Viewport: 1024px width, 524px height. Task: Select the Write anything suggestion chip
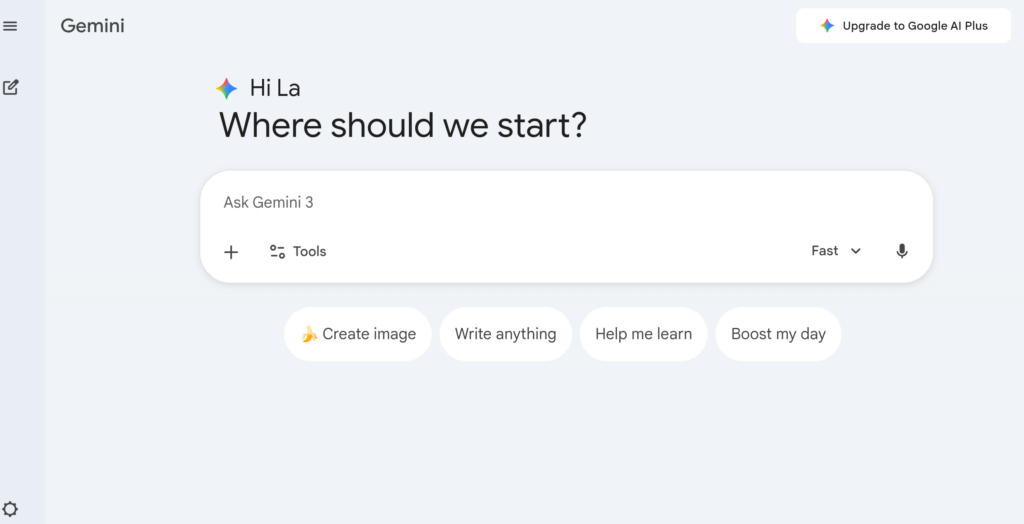click(x=505, y=334)
